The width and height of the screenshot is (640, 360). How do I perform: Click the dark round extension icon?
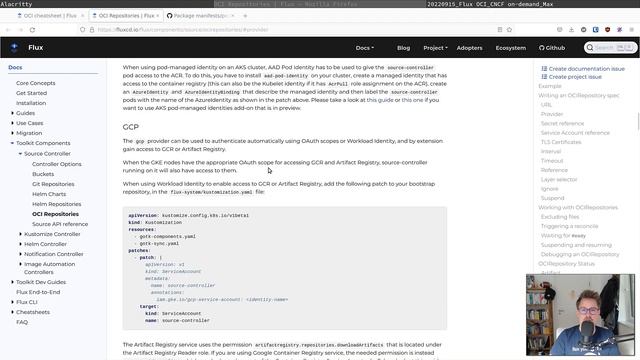click(x=584, y=30)
